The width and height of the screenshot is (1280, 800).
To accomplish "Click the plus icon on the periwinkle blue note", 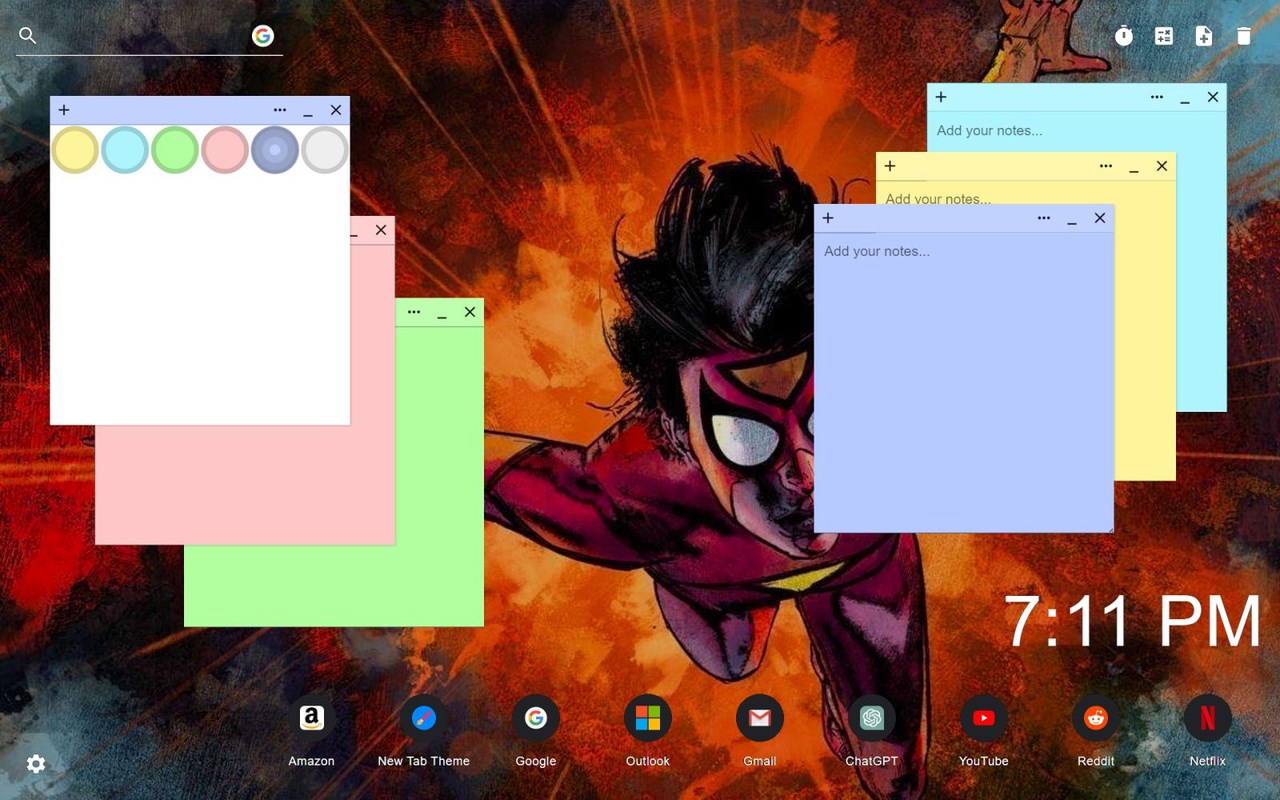I will click(828, 218).
